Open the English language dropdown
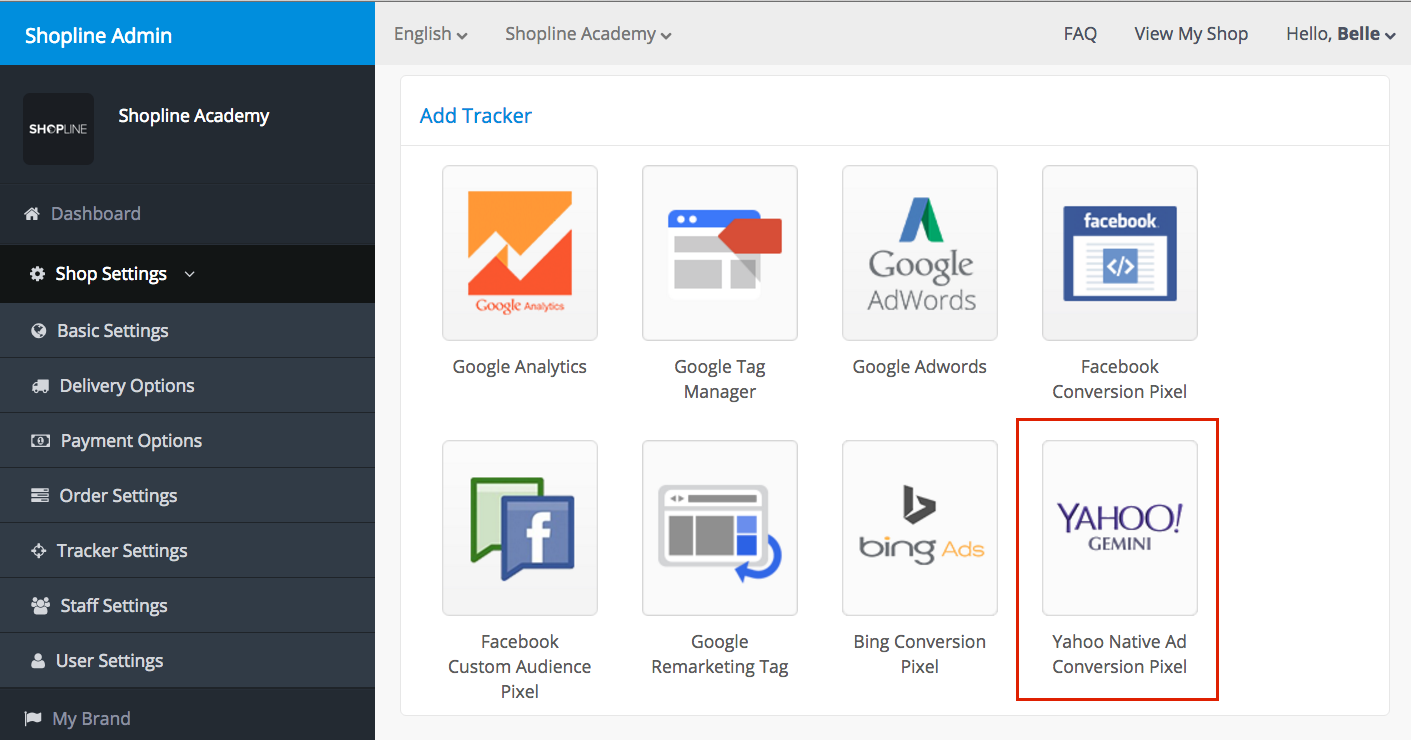Image resolution: width=1411 pixels, height=740 pixels. click(431, 34)
